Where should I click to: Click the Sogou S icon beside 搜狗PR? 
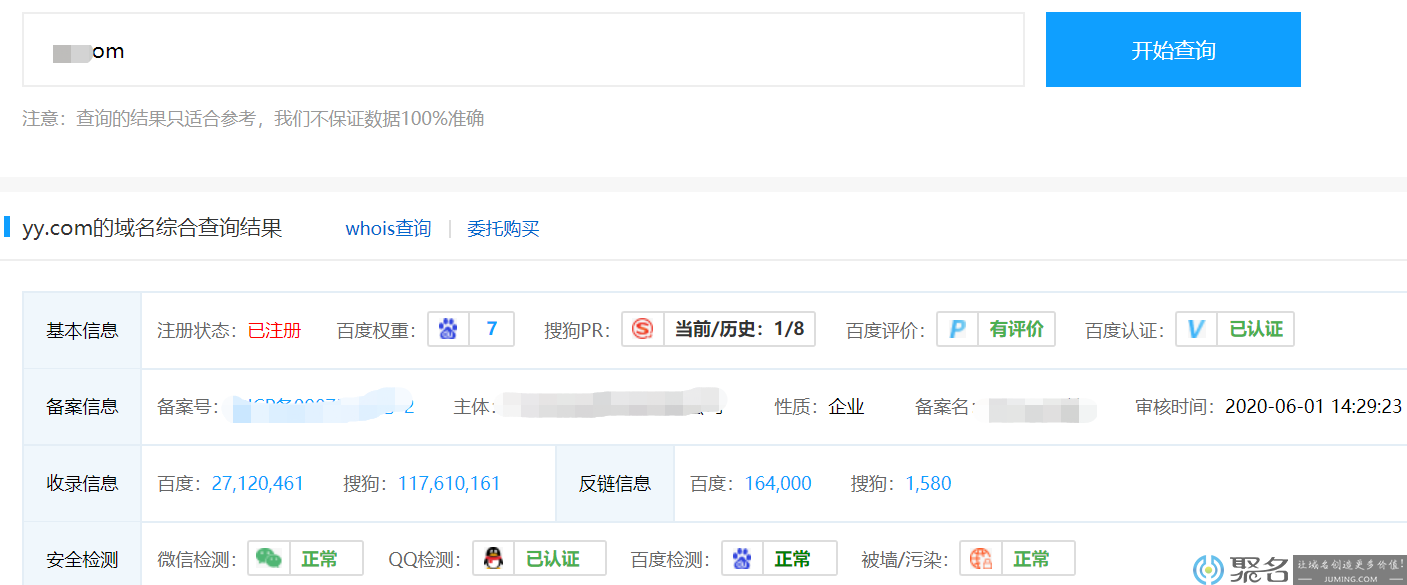click(643, 329)
